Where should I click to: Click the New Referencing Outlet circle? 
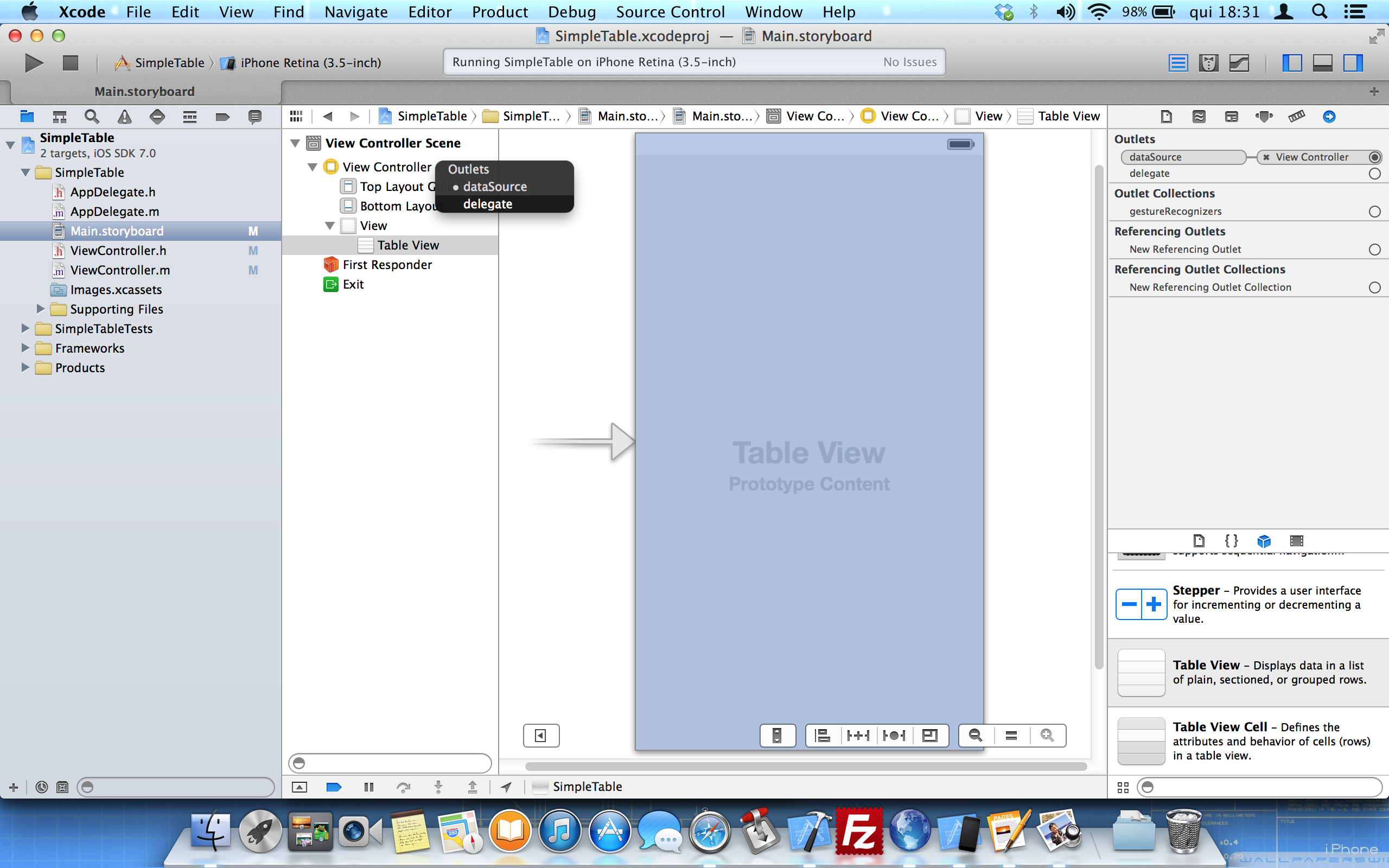pyautogui.click(x=1374, y=249)
